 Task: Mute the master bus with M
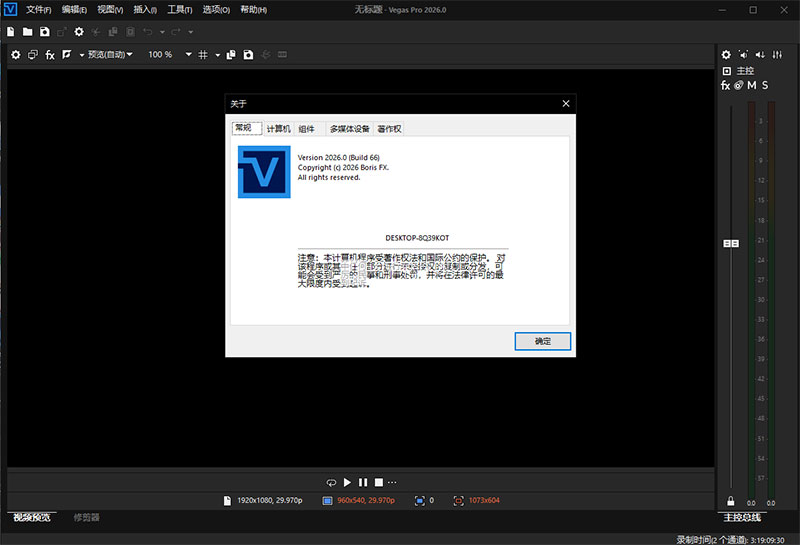(x=752, y=85)
